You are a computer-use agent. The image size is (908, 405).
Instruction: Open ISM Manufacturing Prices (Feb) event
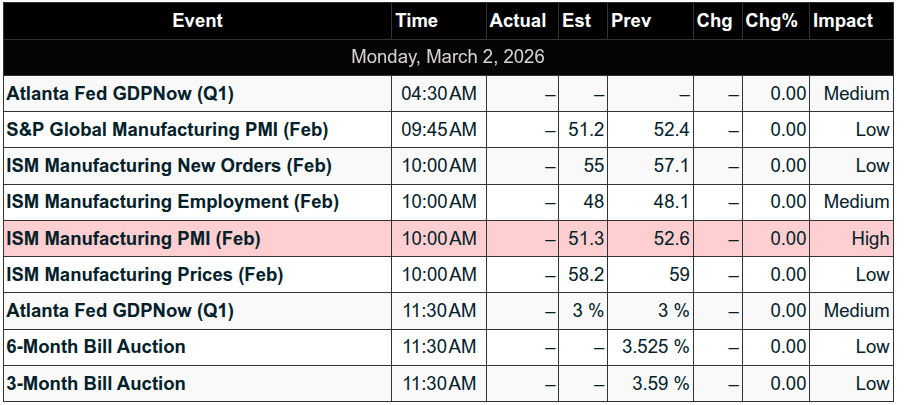point(145,274)
